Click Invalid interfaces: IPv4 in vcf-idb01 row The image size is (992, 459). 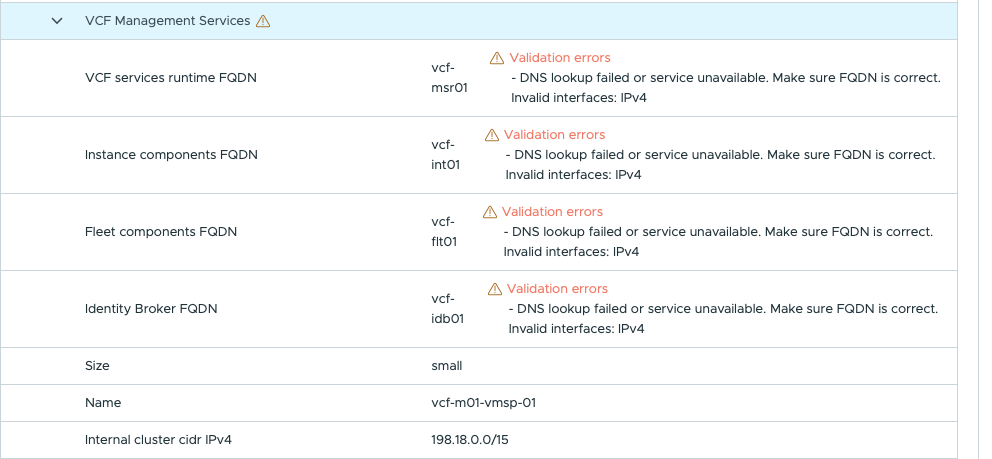click(x=576, y=329)
